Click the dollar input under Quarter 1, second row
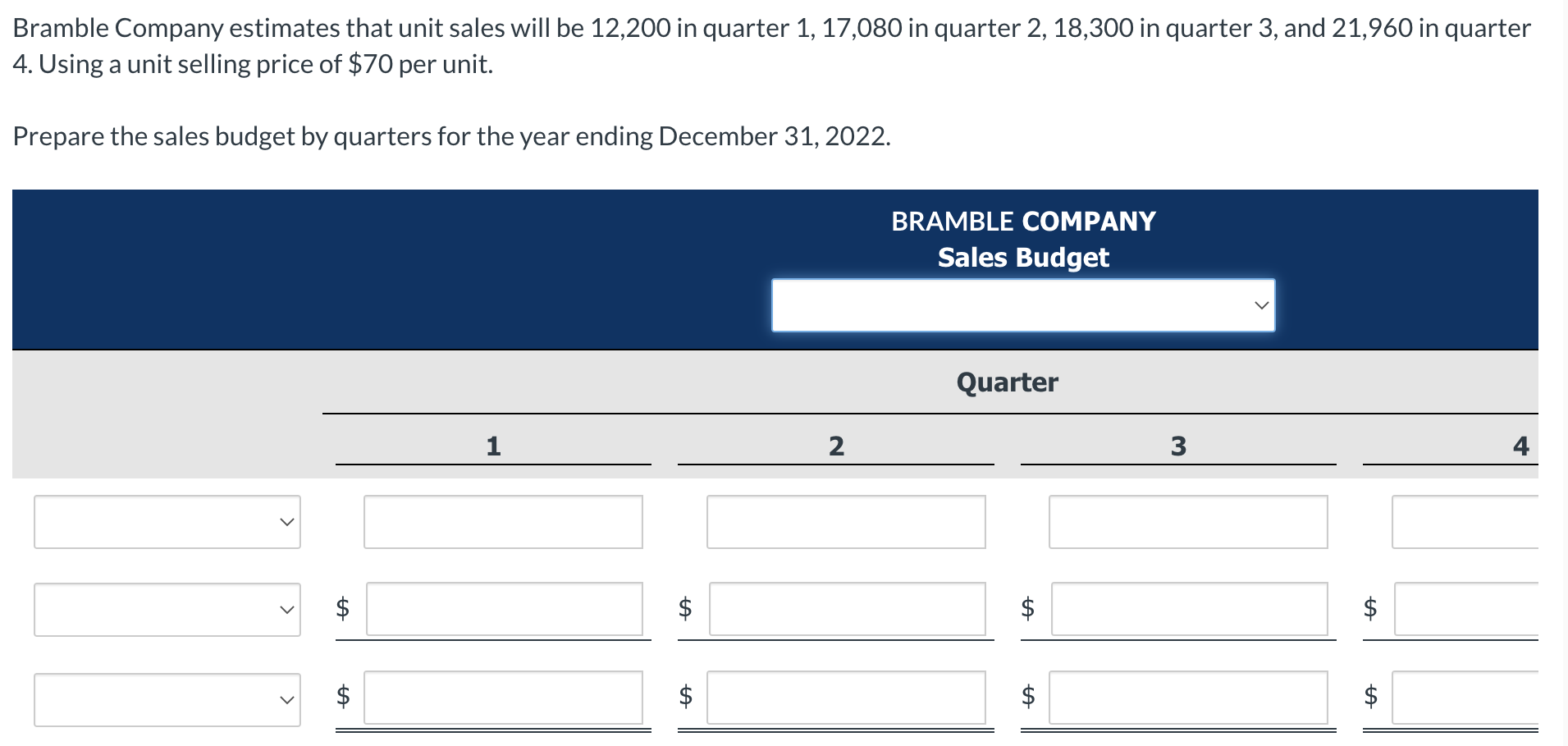Viewport: 1568px width, 746px height. [503, 609]
